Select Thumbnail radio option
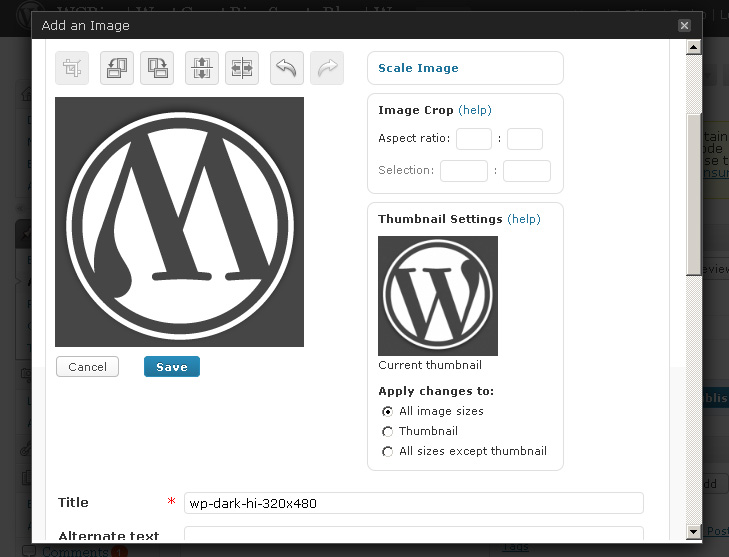729x557 pixels. [x=387, y=431]
